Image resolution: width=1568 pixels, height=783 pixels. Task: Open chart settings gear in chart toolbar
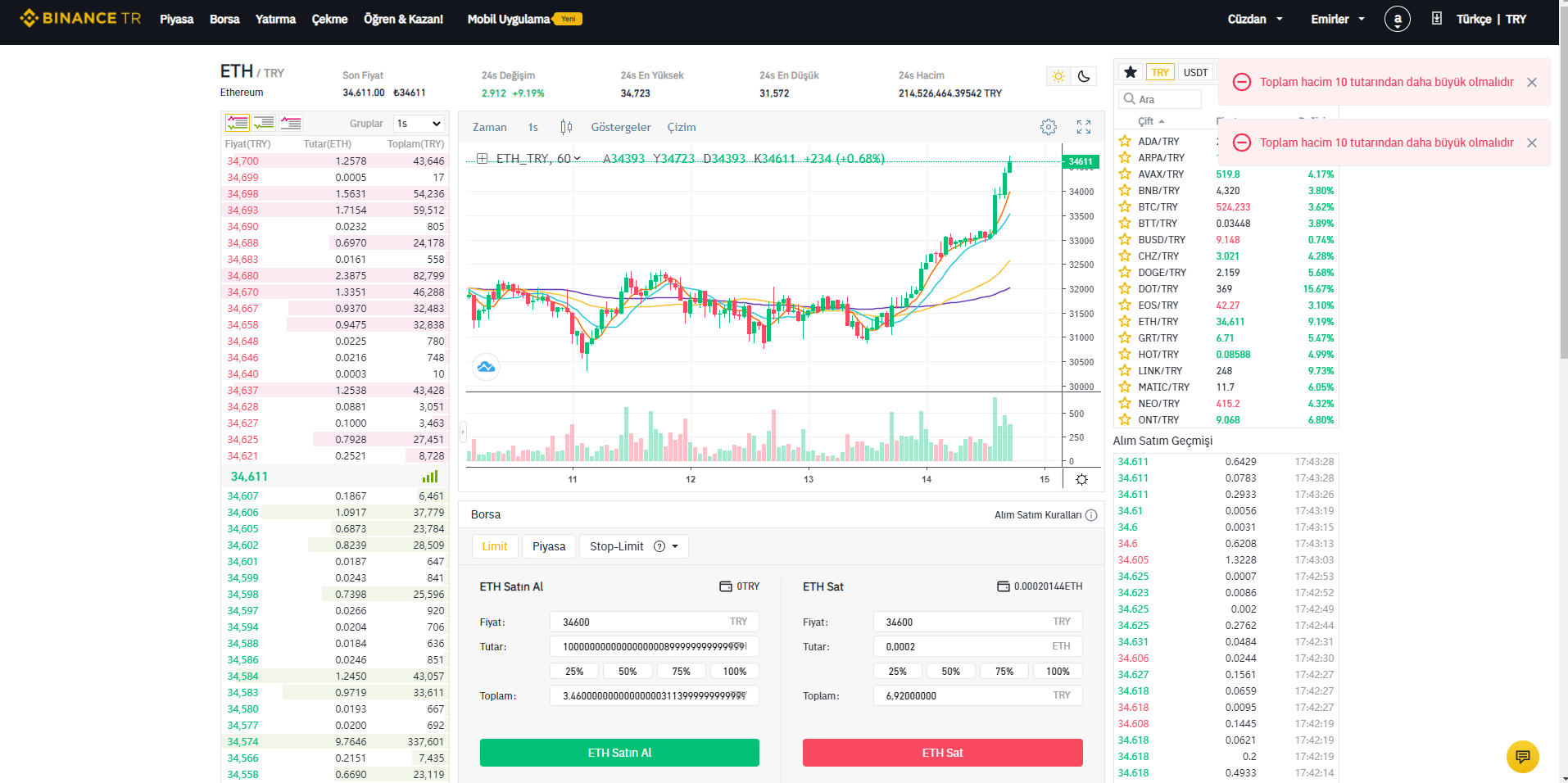click(x=1049, y=127)
